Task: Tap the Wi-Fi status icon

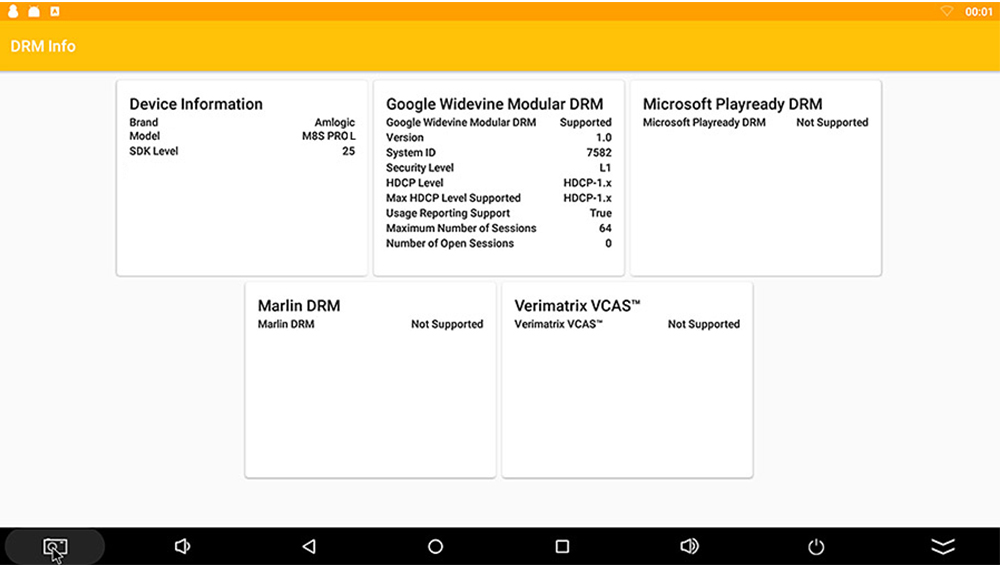Action: tap(946, 11)
